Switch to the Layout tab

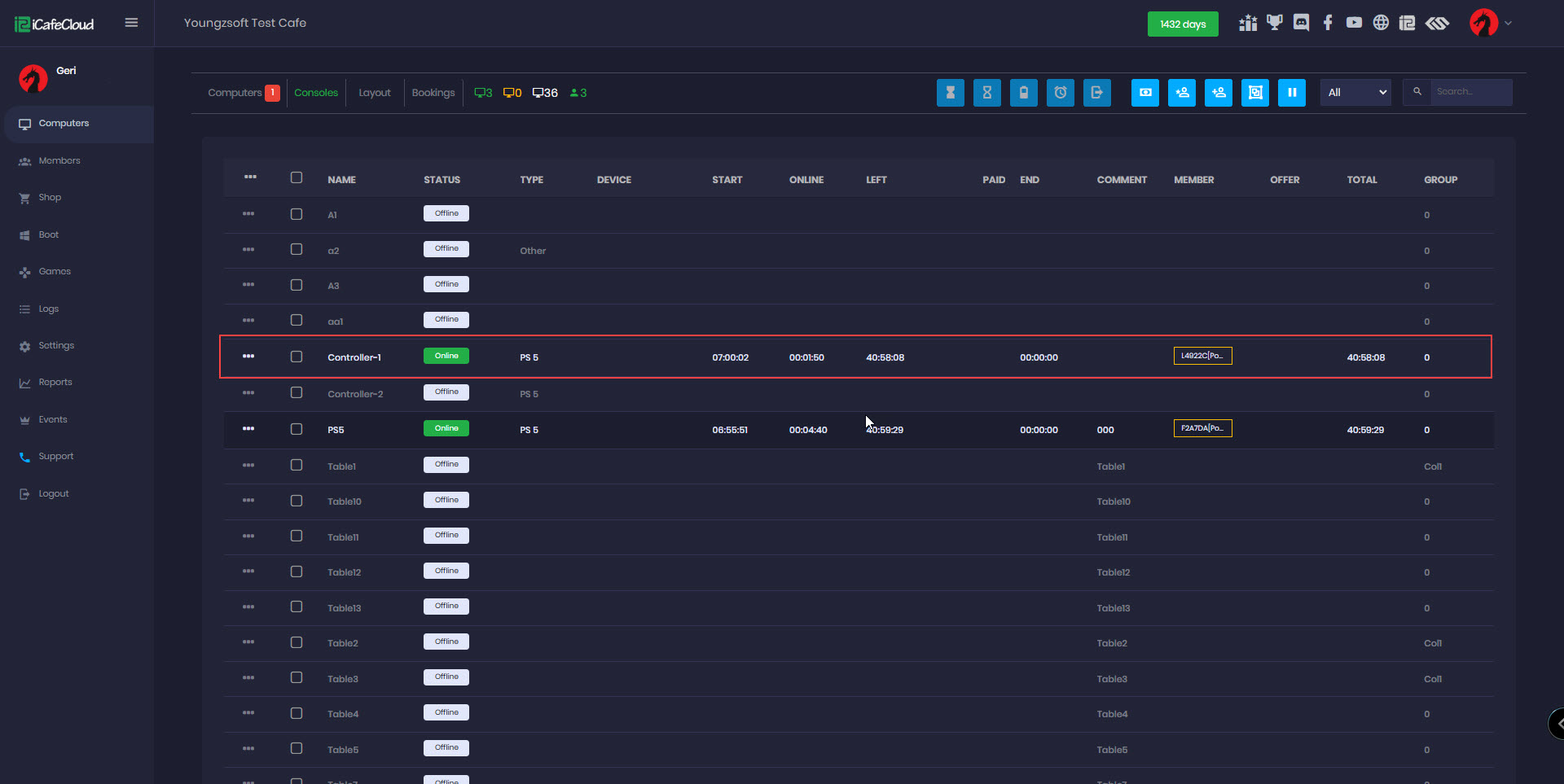pyautogui.click(x=375, y=93)
